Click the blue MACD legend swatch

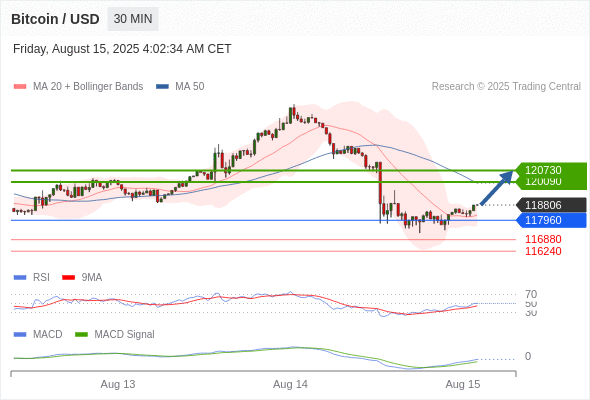[x=20, y=335]
